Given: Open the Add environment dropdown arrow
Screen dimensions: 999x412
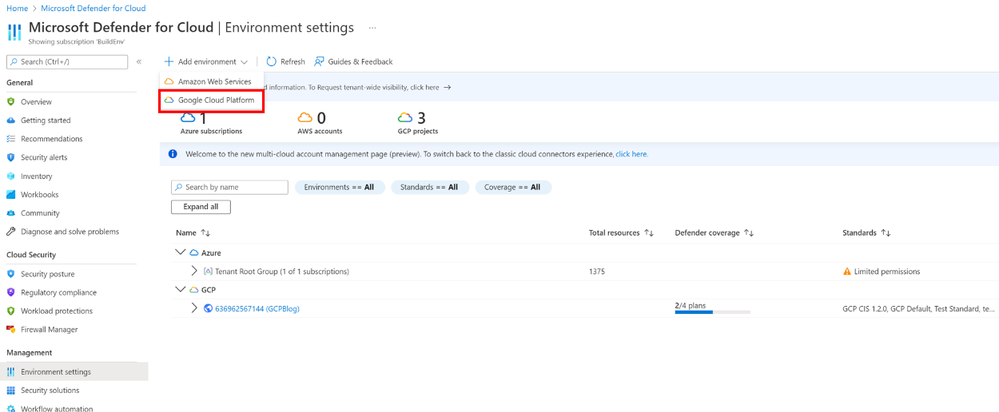Looking at the screenshot, I should [x=244, y=62].
